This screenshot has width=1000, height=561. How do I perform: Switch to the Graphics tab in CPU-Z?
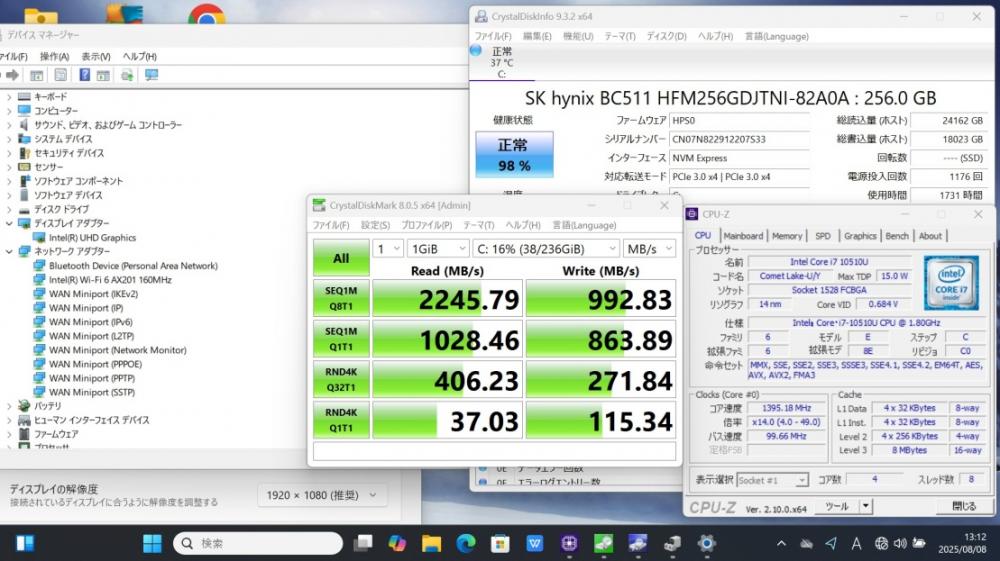pos(860,236)
